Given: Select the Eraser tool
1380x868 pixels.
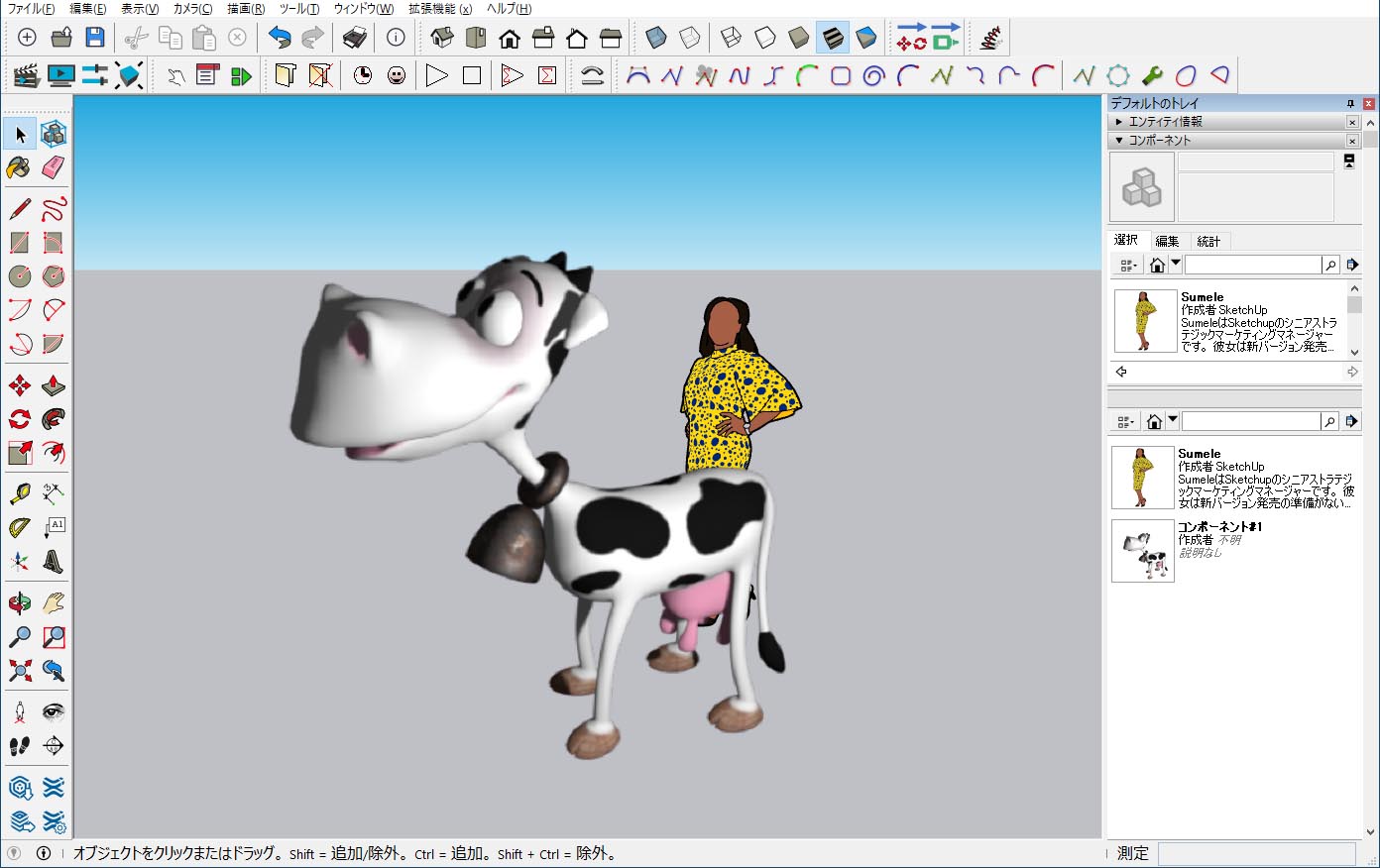Looking at the screenshot, I should coord(54,167).
